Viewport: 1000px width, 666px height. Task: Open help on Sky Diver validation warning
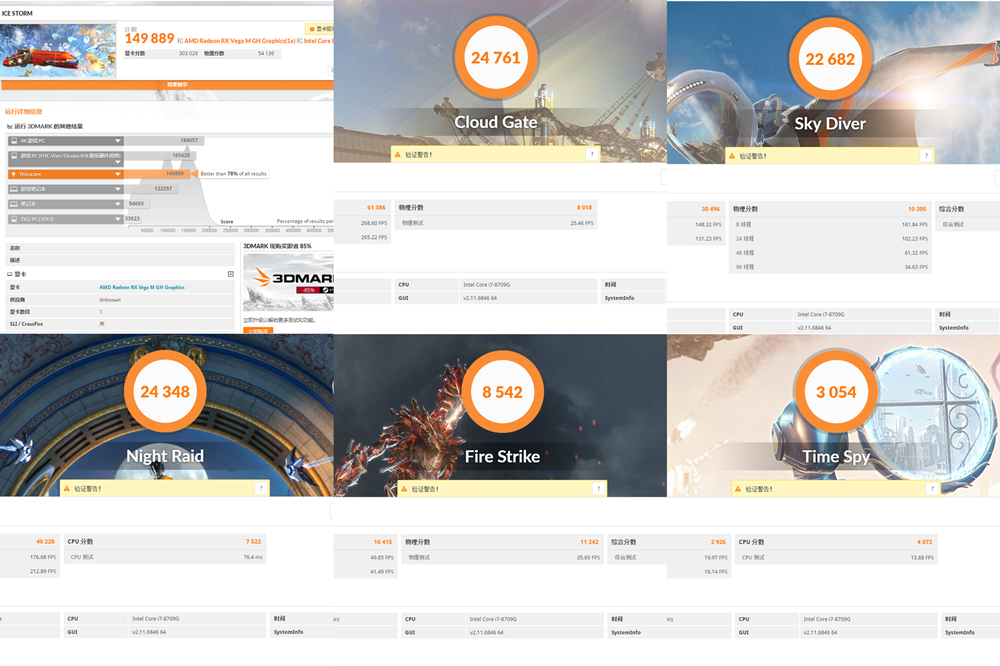926,156
